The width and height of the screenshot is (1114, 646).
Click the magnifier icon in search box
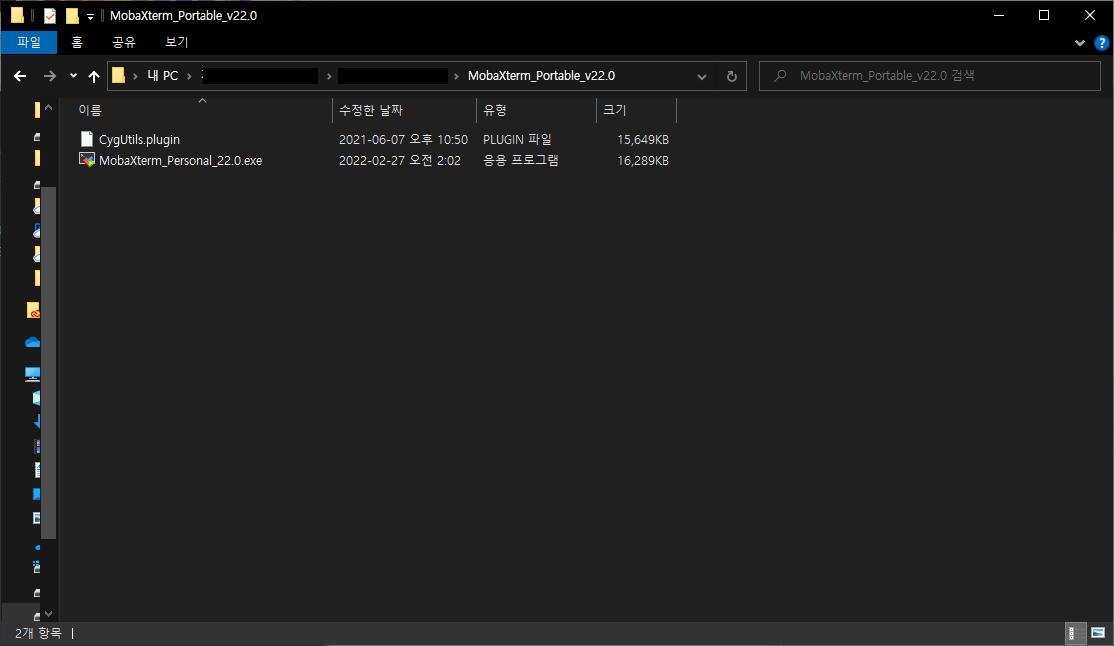click(780, 75)
